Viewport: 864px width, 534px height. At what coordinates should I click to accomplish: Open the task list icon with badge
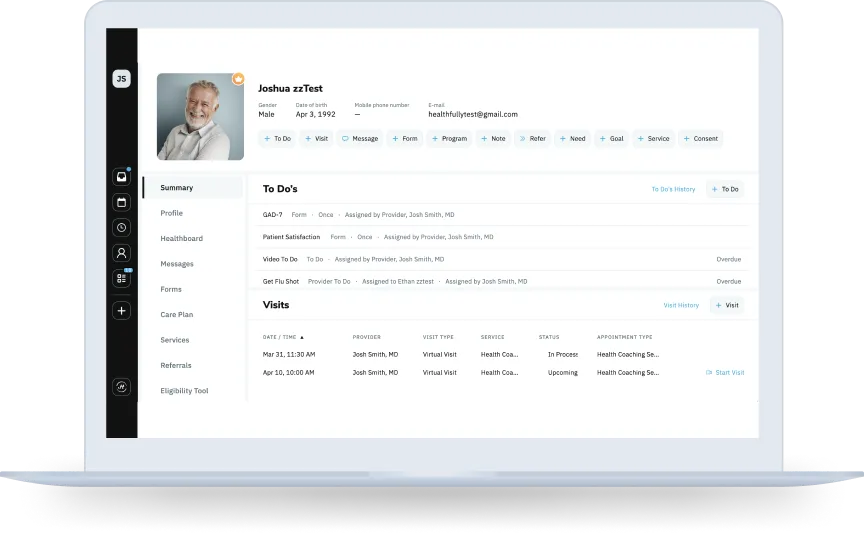pyautogui.click(x=121, y=278)
